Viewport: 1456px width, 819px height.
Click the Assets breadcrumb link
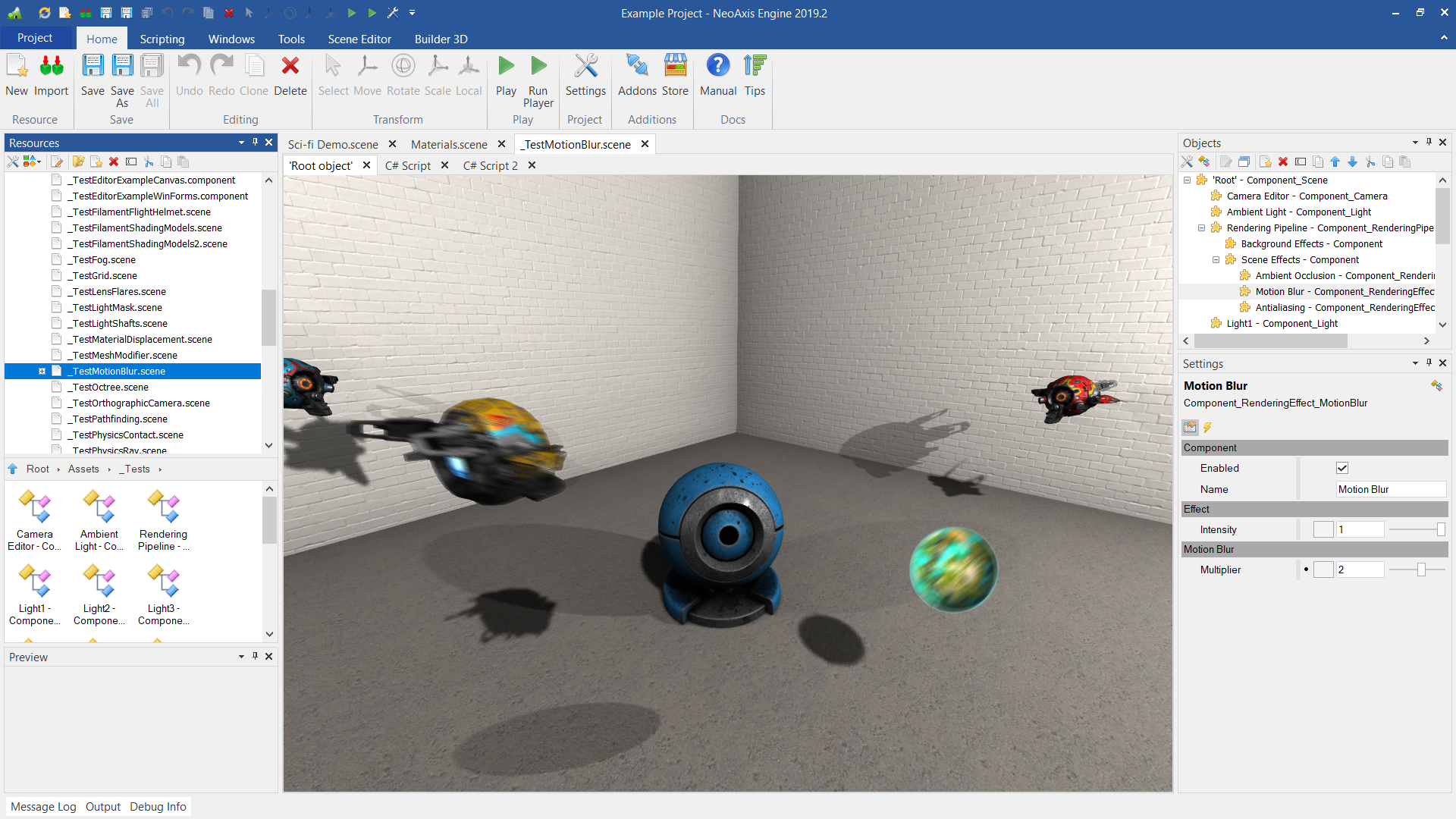(x=83, y=469)
